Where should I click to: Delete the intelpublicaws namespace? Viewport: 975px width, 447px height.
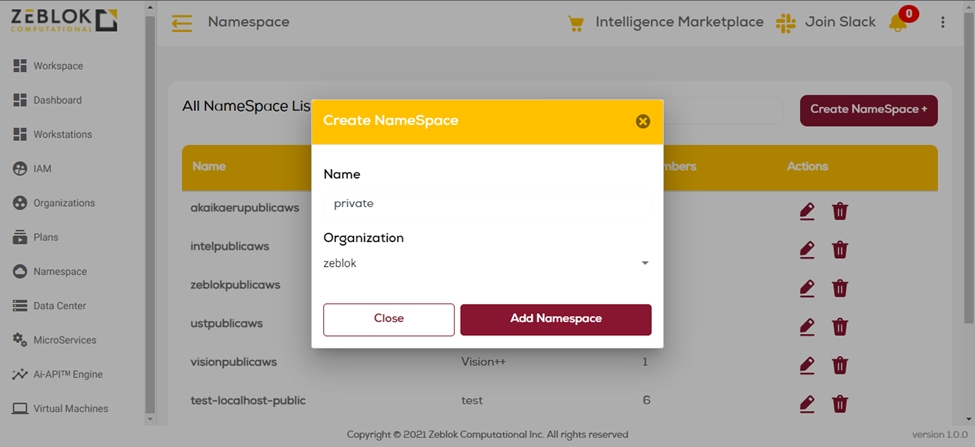point(840,249)
